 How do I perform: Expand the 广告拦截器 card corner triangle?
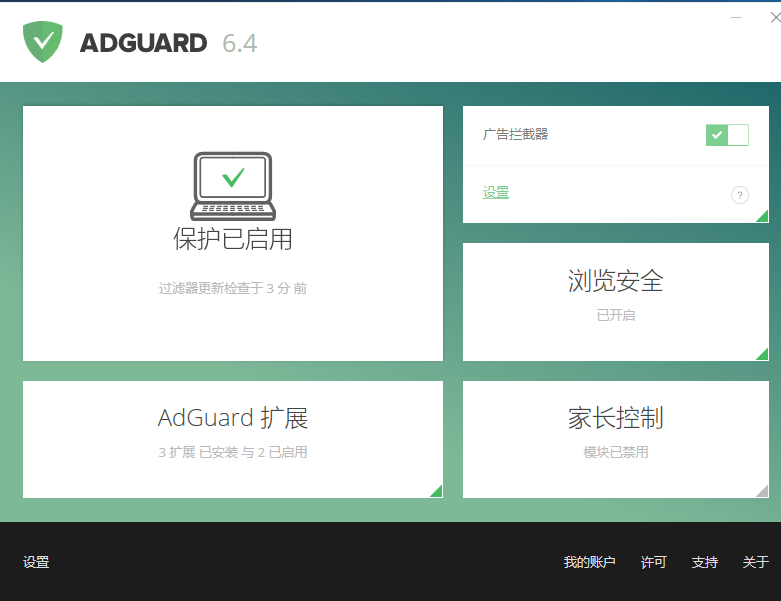(762, 216)
